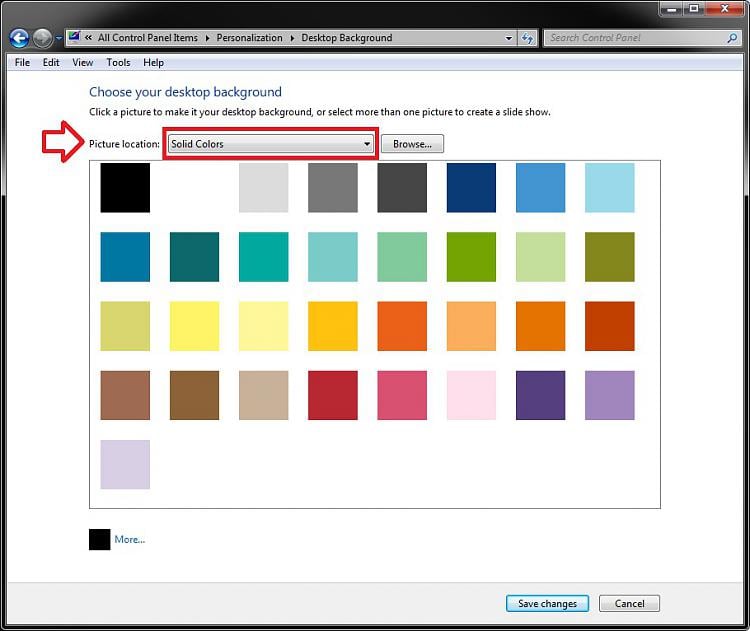The width and height of the screenshot is (750, 631).
Task: Select the medium lavender purple swatch
Action: [x=610, y=395]
